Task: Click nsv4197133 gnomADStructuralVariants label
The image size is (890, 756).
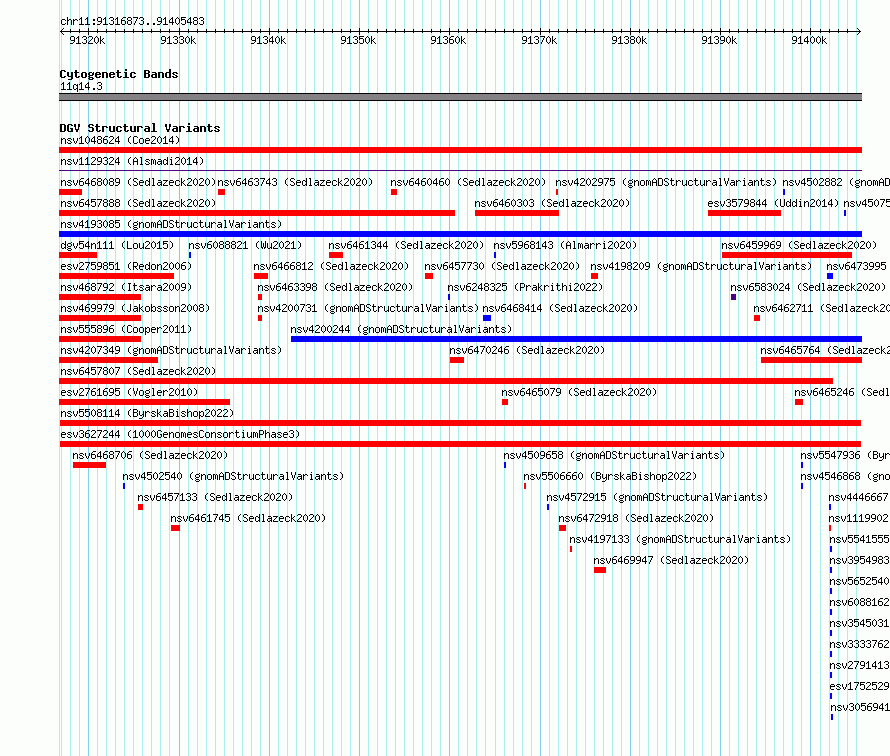Action: coord(680,539)
